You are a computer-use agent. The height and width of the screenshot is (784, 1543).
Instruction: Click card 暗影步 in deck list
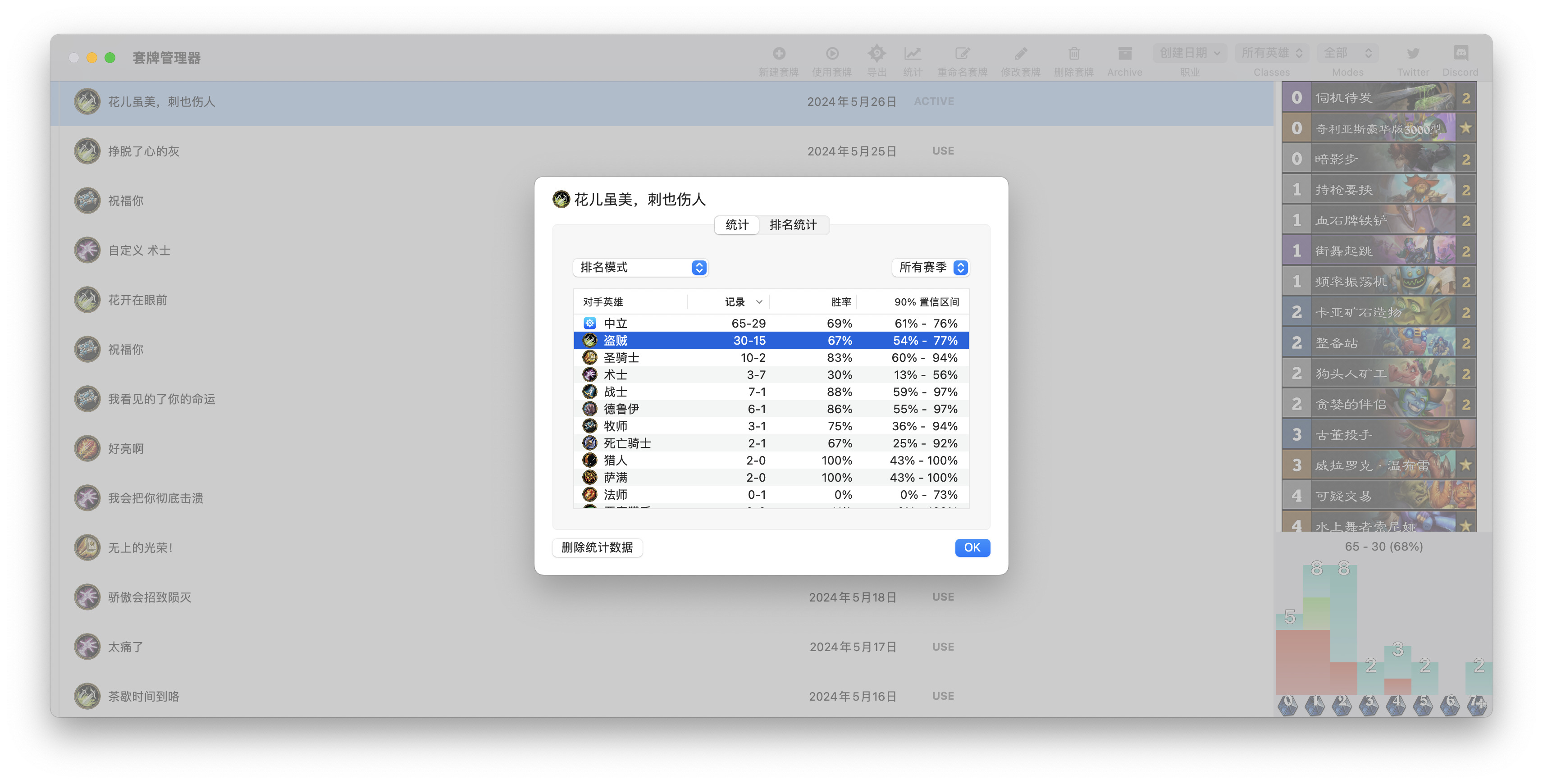click(1379, 160)
